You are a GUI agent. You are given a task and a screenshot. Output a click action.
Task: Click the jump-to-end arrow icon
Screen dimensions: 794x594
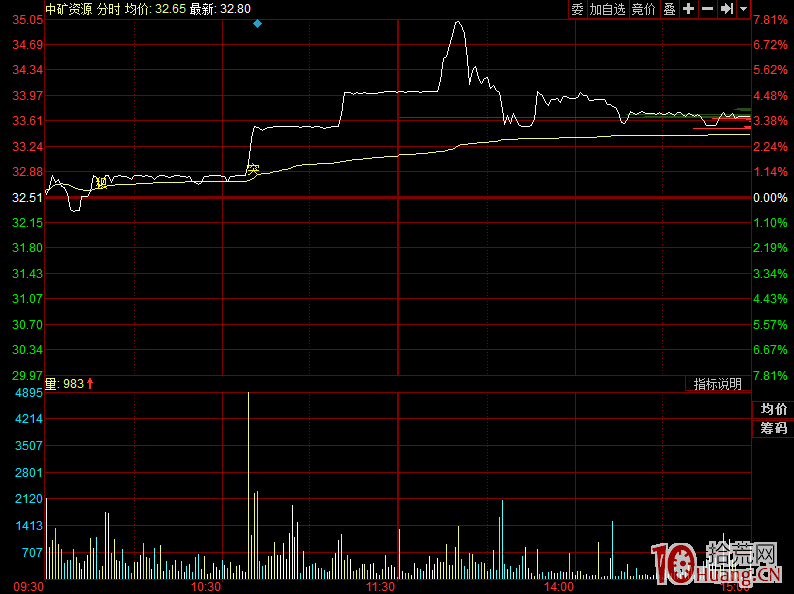coord(727,9)
